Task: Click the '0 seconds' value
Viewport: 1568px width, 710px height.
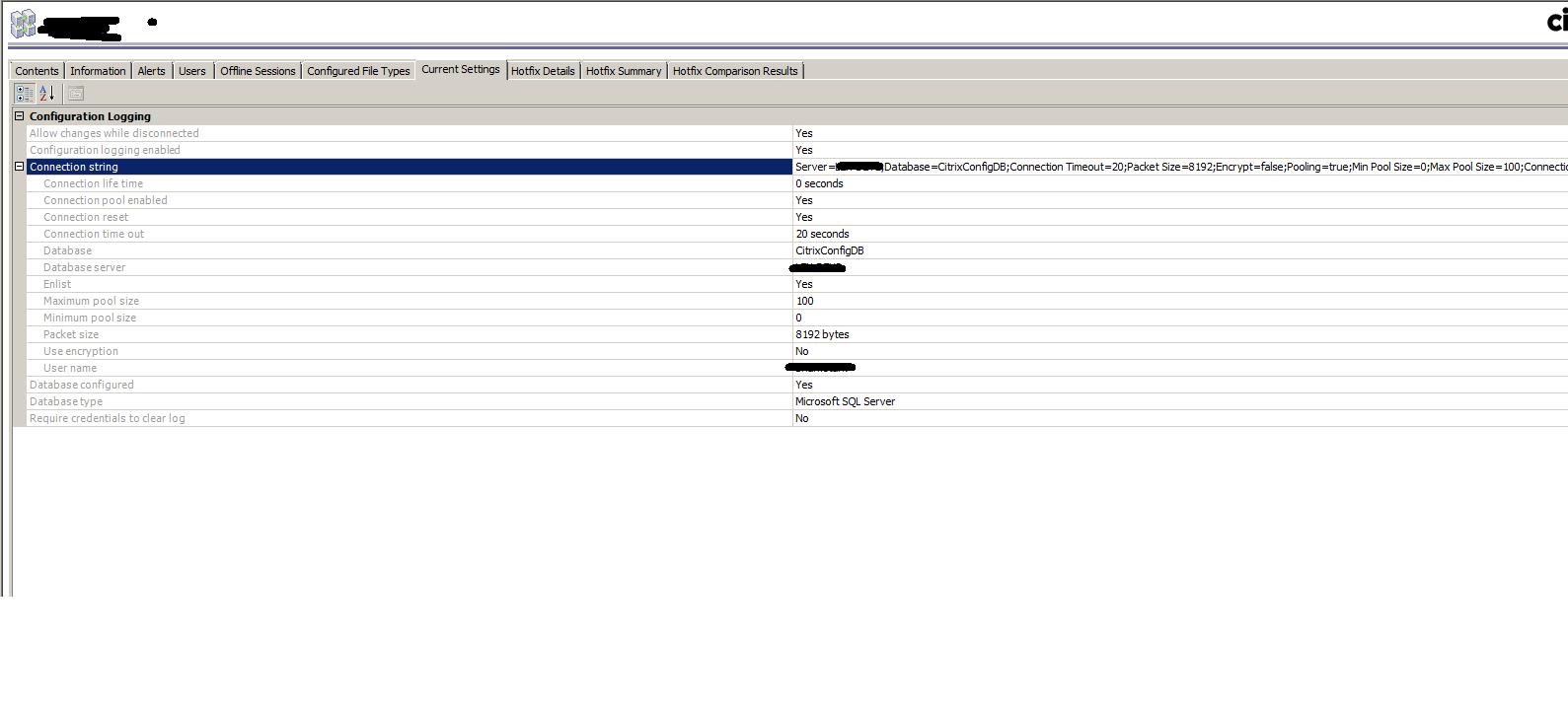Action: pos(819,183)
